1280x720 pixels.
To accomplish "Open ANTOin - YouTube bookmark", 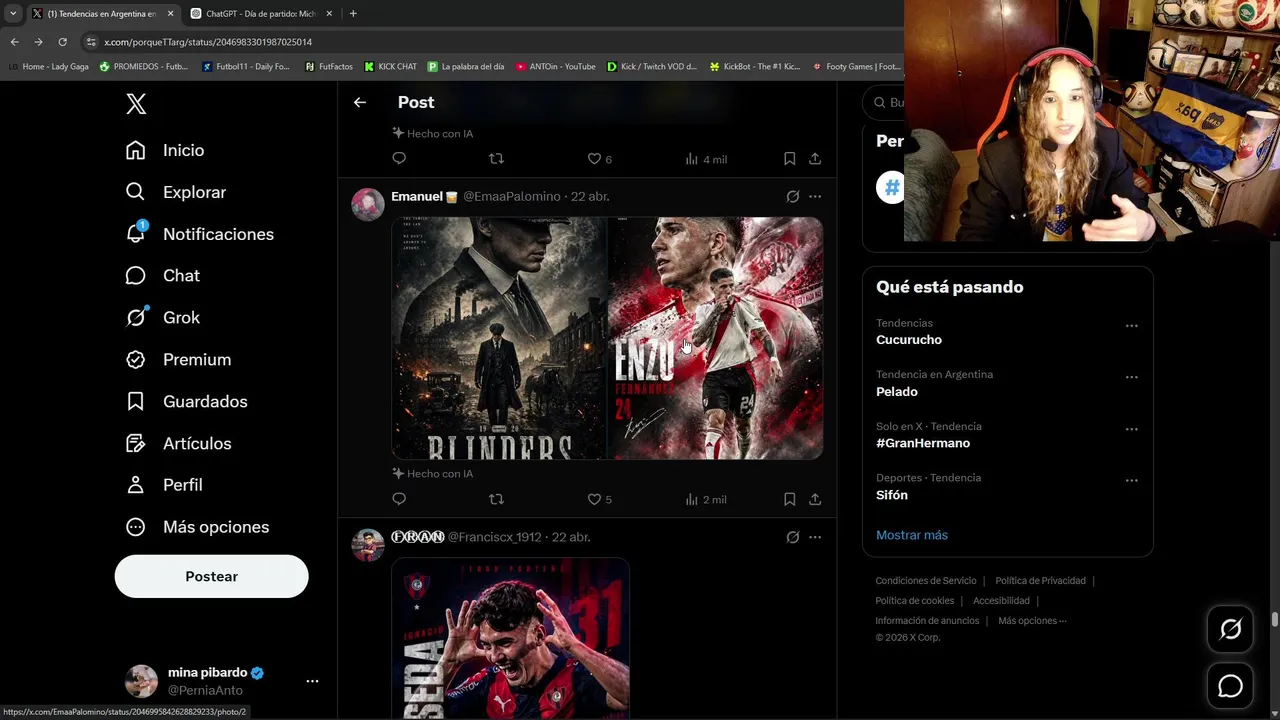I will (x=555, y=67).
